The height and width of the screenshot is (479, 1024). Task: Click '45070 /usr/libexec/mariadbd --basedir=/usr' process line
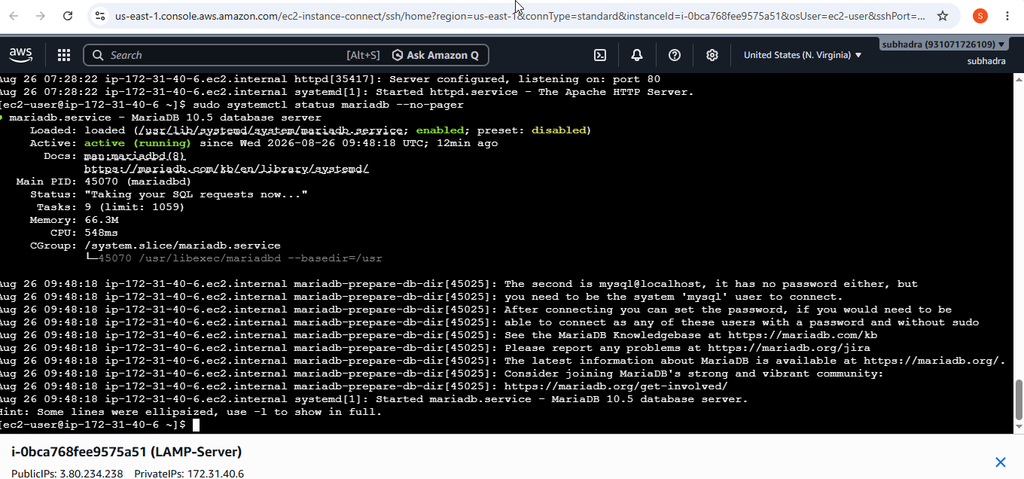click(x=234, y=258)
